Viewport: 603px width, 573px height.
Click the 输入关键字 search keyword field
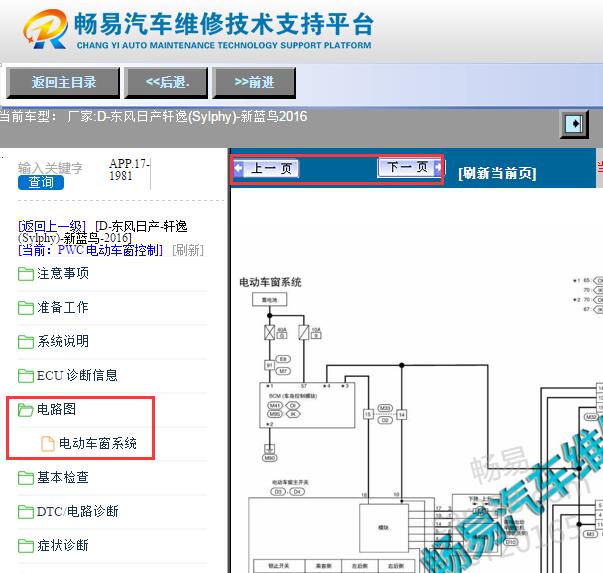[x=50, y=168]
